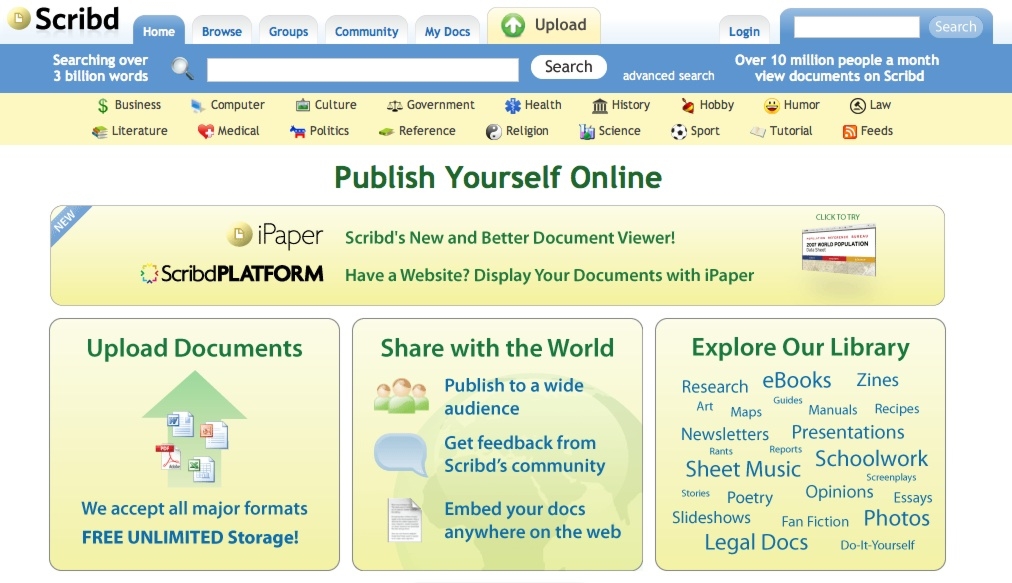Click the document embed icon
Viewport: 1012px width, 583px height.
pos(404,519)
